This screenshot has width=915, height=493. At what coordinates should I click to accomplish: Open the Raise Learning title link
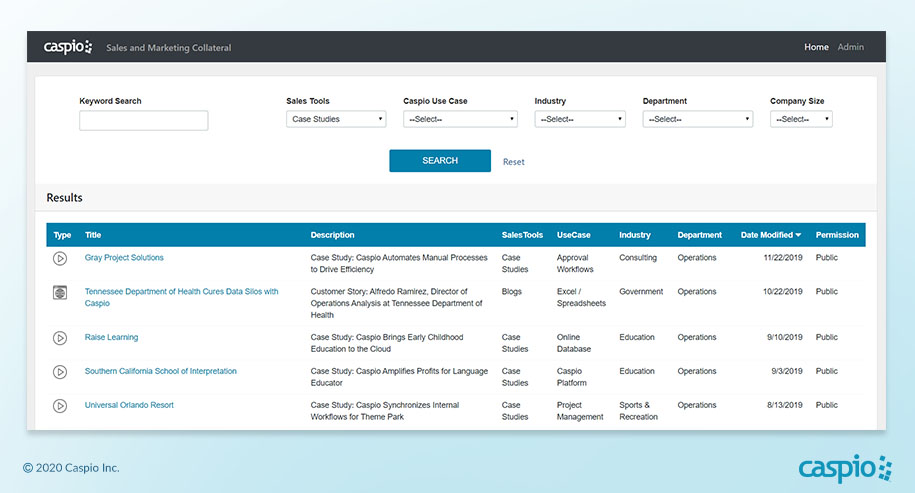[111, 338]
